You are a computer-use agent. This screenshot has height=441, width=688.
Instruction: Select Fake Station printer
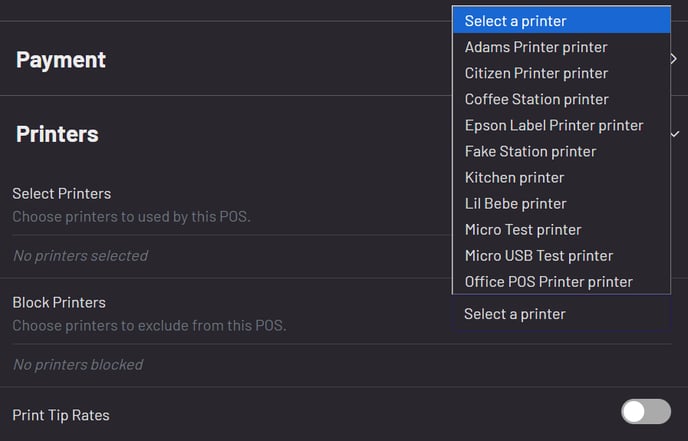[x=530, y=151]
